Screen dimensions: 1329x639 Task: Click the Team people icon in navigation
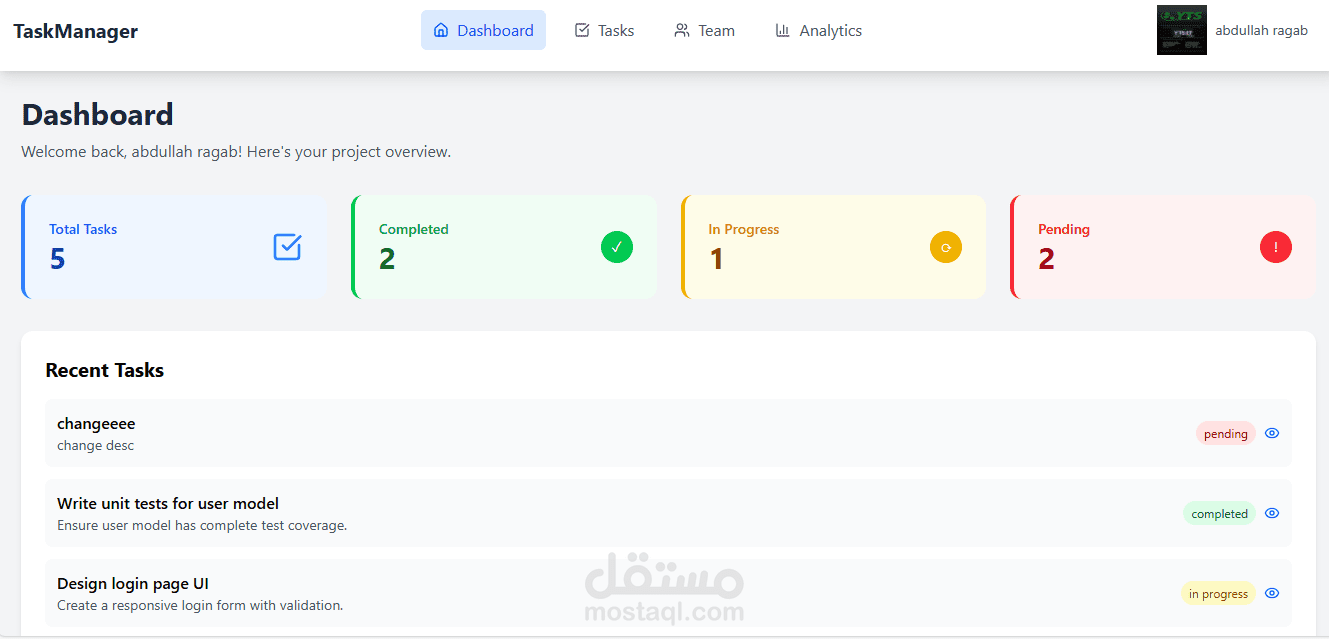pos(682,30)
